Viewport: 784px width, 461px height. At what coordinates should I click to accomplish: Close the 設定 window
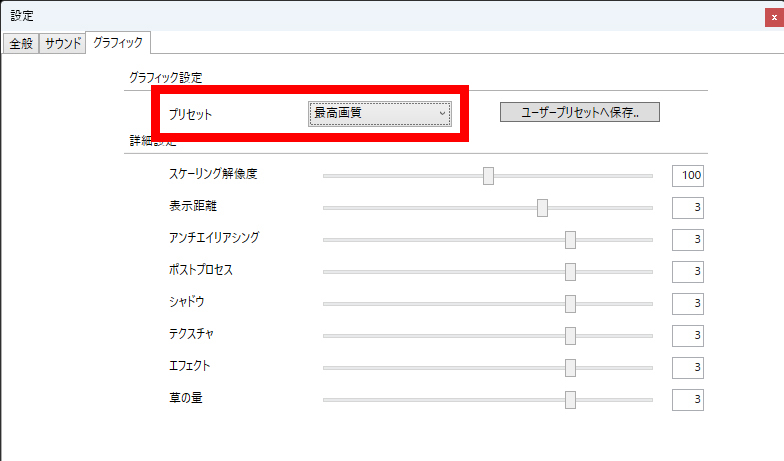pos(774,18)
